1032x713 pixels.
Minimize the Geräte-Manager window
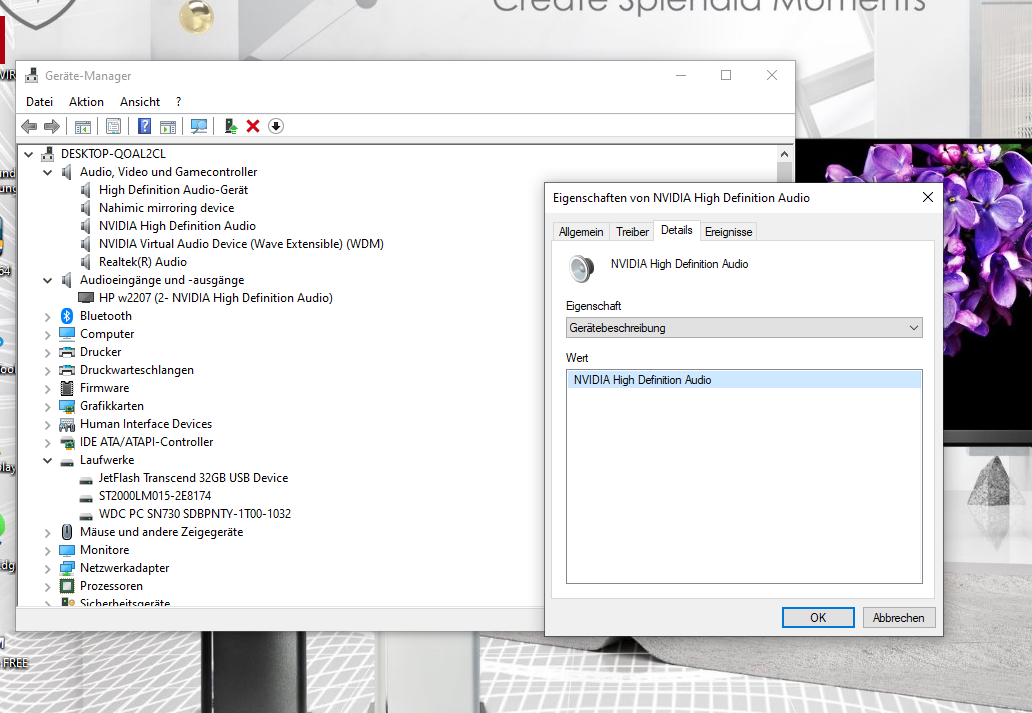pyautogui.click(x=681, y=75)
